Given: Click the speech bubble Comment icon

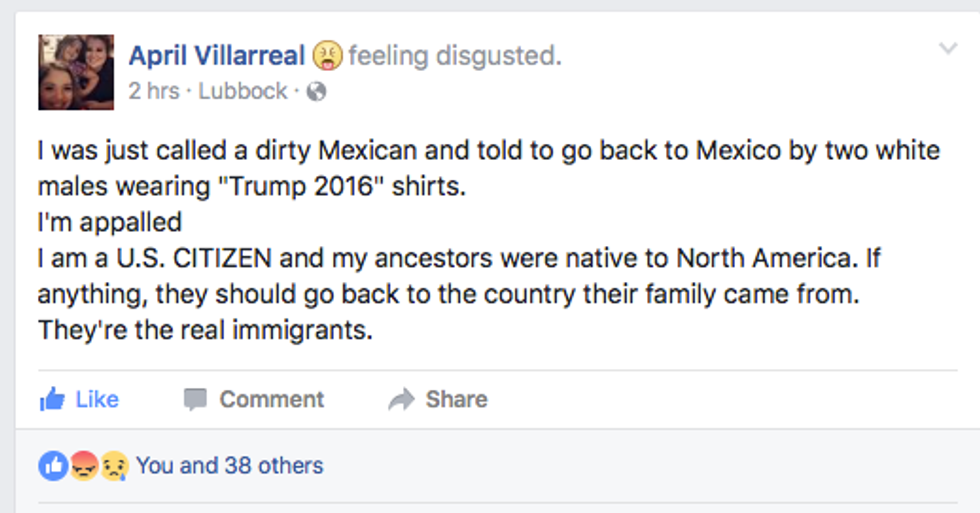Looking at the screenshot, I should point(195,400).
